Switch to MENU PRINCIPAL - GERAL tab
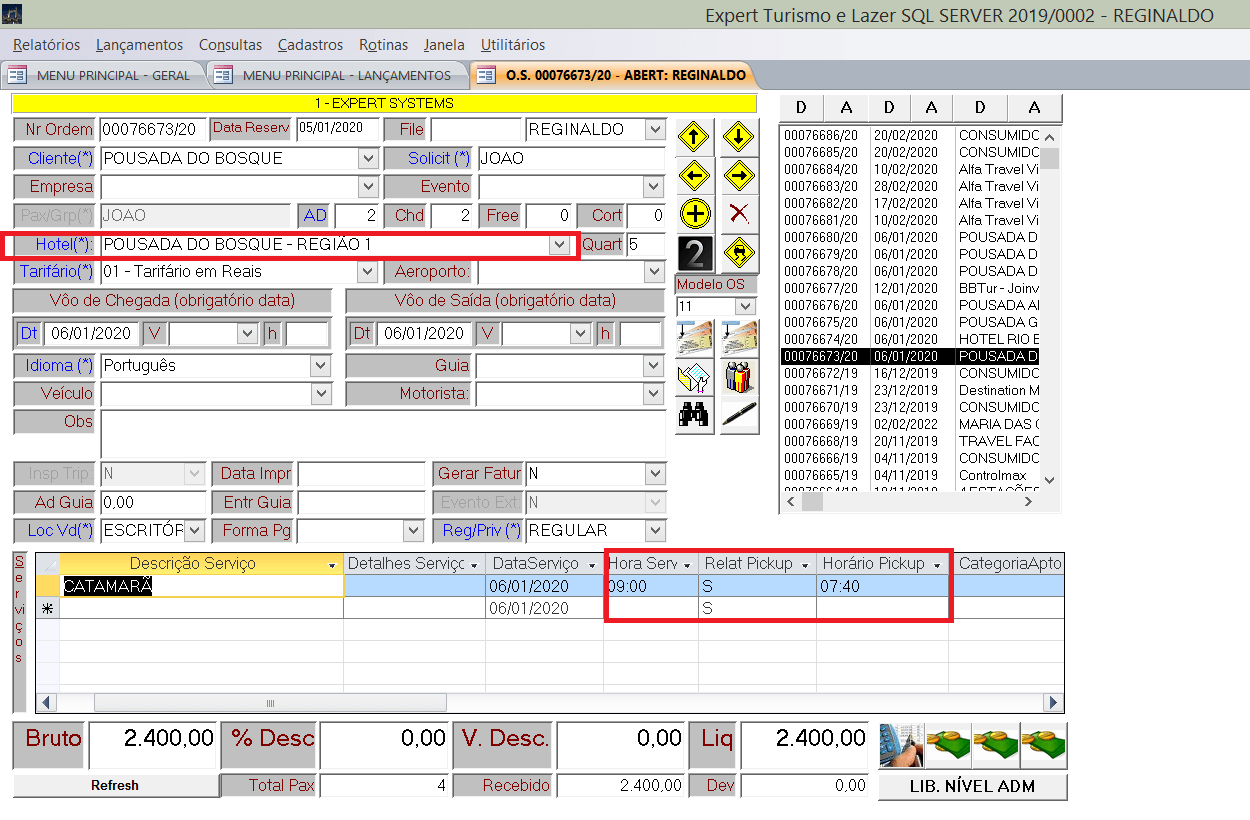1250x820 pixels. (x=102, y=75)
